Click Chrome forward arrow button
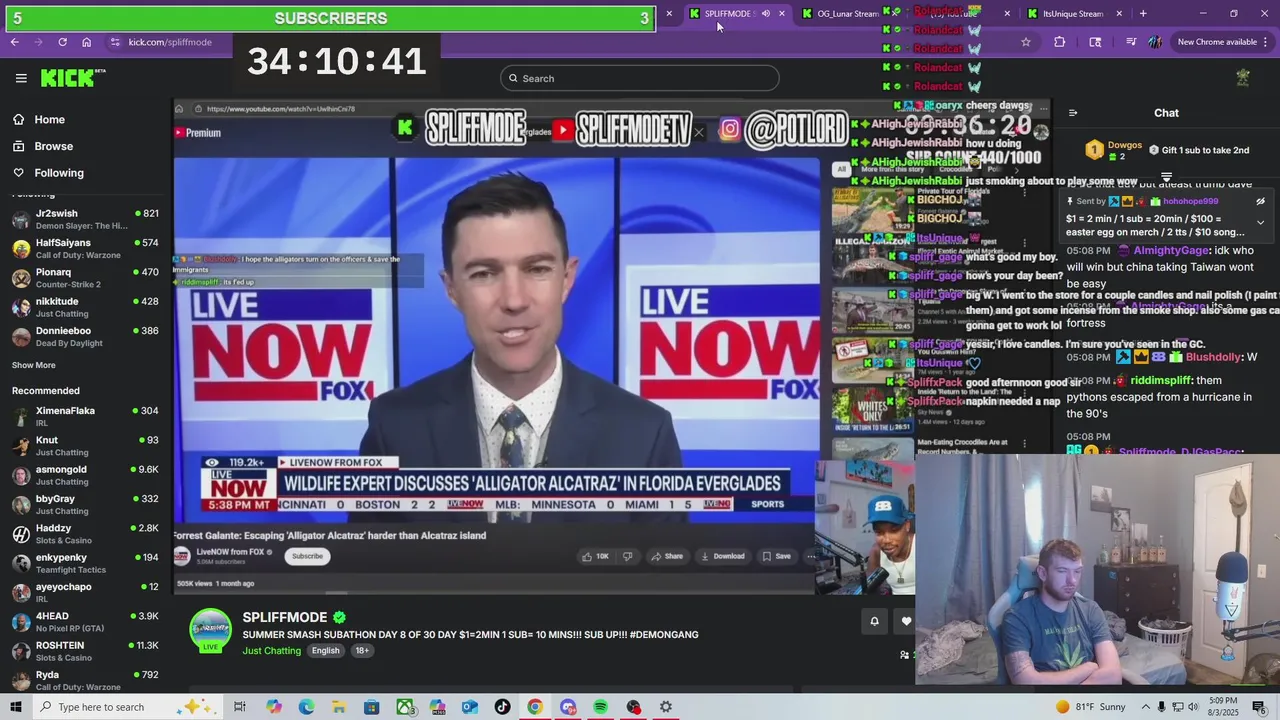Image resolution: width=1280 pixels, height=720 pixels. click(x=38, y=42)
